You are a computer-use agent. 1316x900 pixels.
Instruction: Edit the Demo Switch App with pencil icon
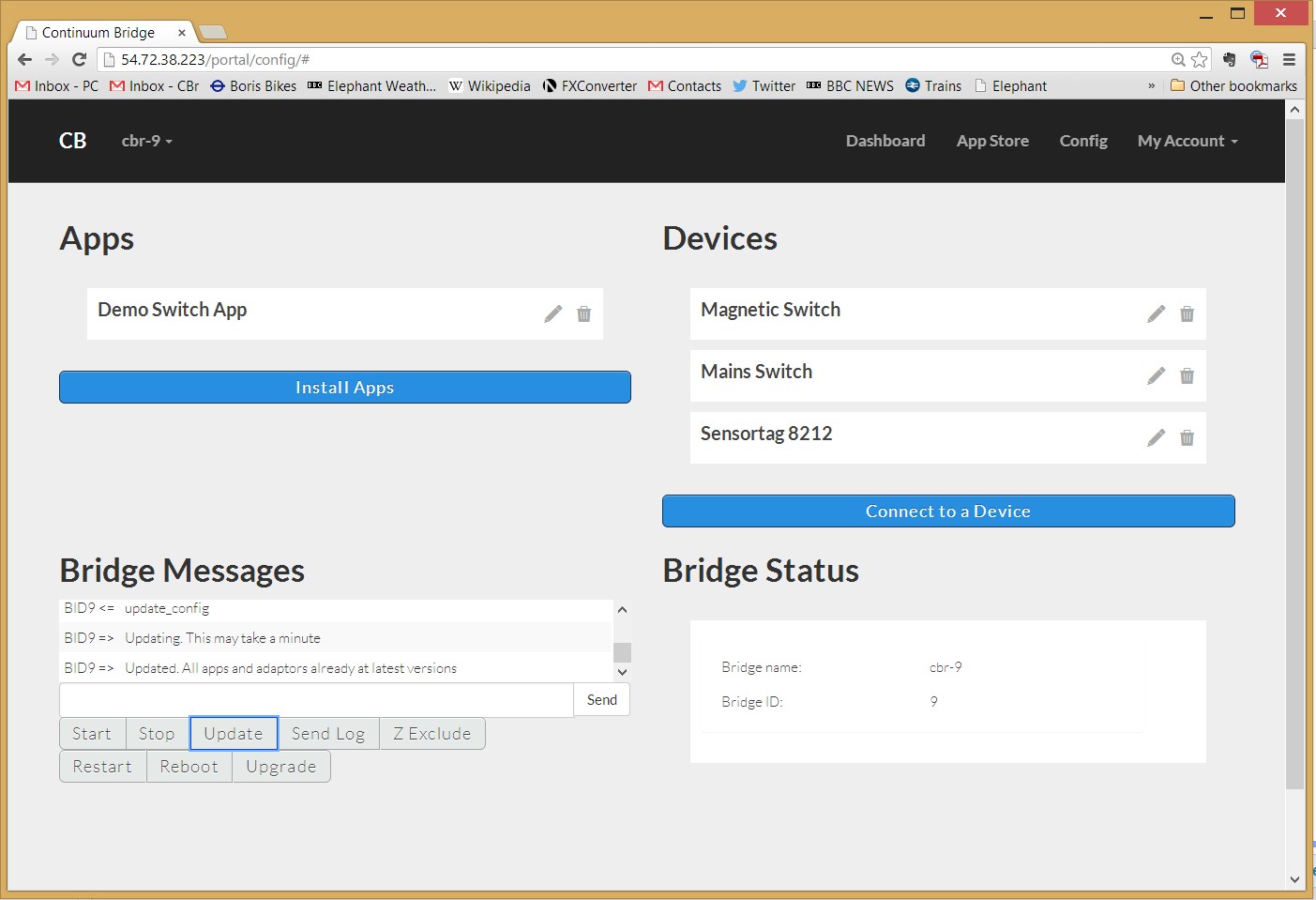click(x=553, y=314)
